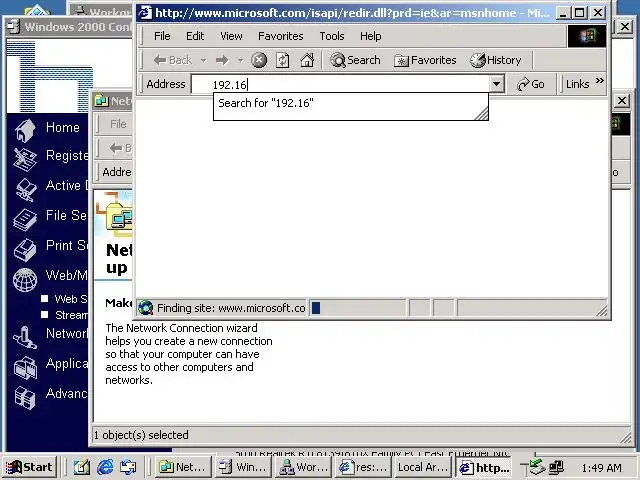This screenshot has width=640, height=480.
Task: Go to the home page via Home icon
Action: pyautogui.click(x=307, y=60)
